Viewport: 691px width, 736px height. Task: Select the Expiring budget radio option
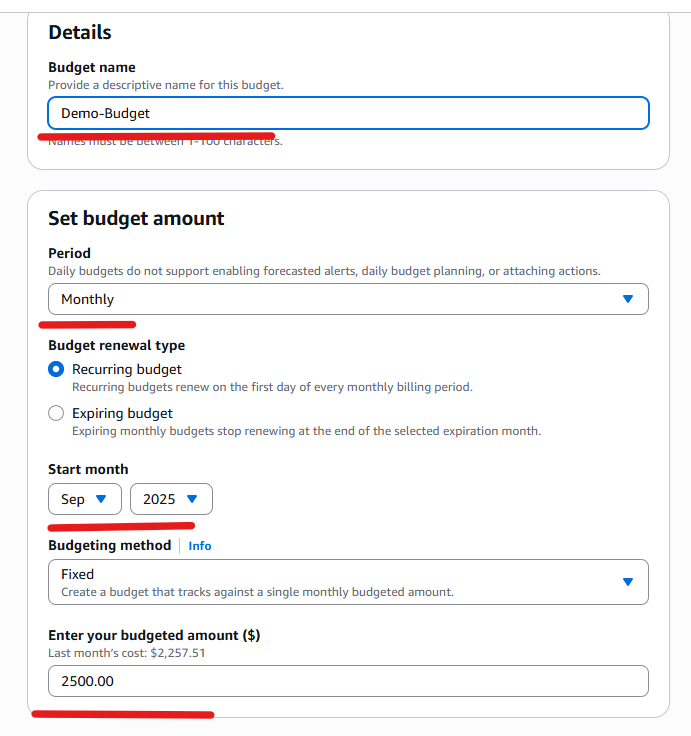click(56, 413)
